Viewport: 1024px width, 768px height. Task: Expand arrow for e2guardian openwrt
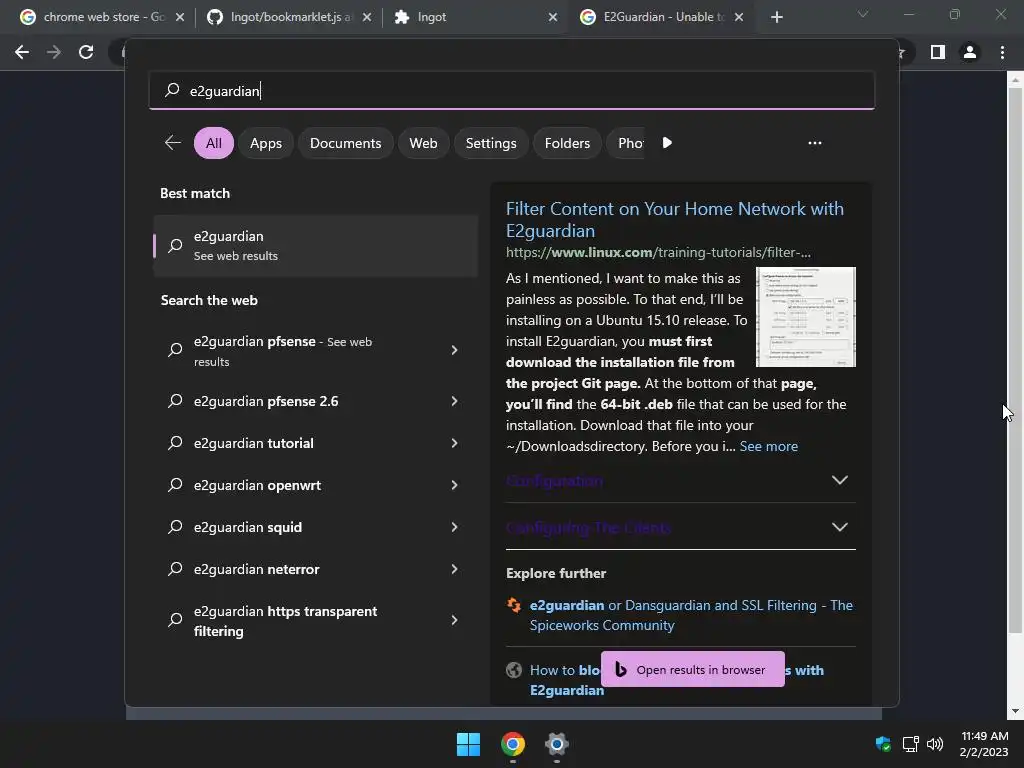coord(454,485)
